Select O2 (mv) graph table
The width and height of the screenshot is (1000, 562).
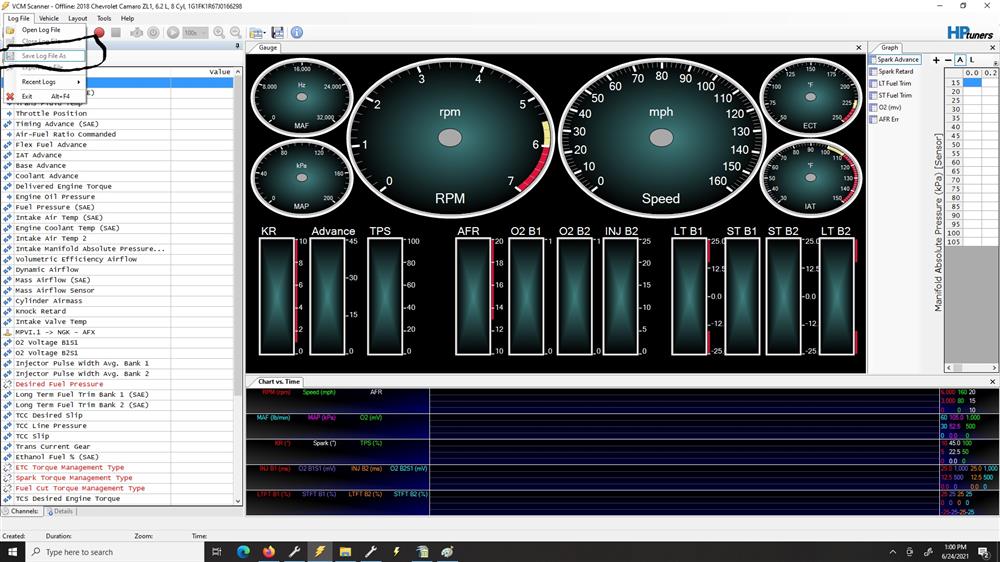pyautogui.click(x=886, y=107)
